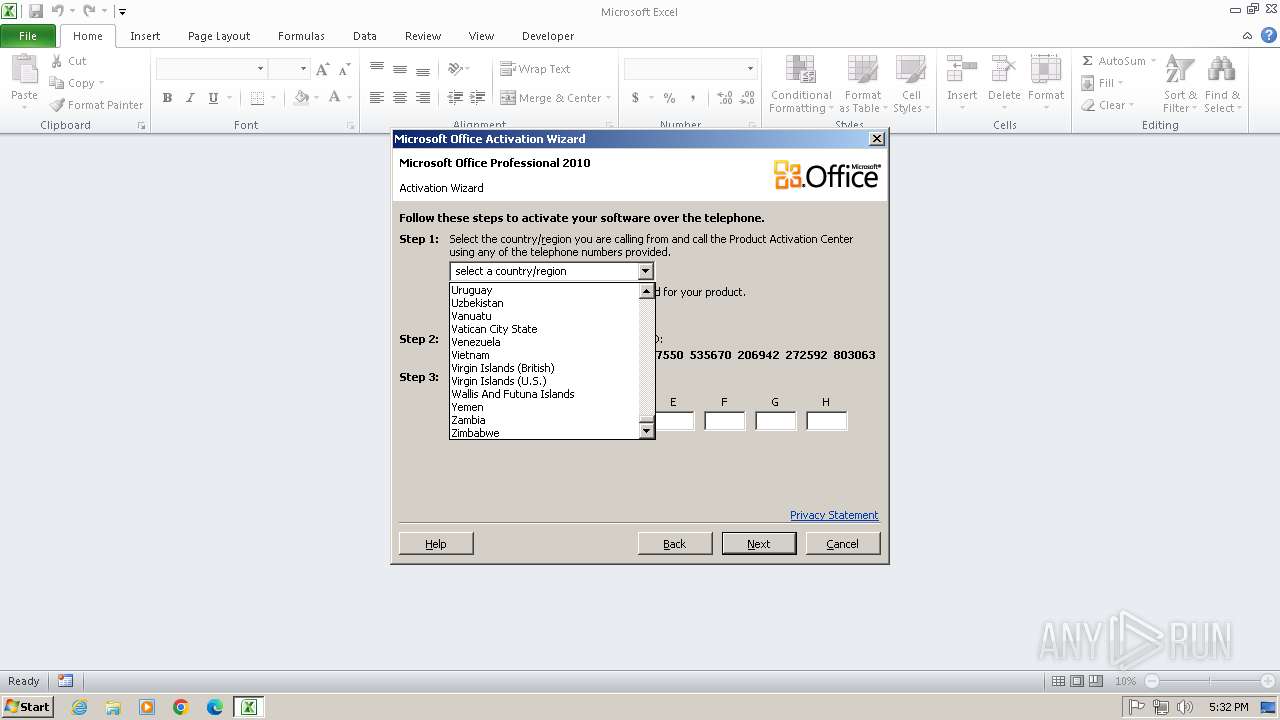Select Zimbabwe from country list
The image size is (1280, 720).
(x=475, y=433)
